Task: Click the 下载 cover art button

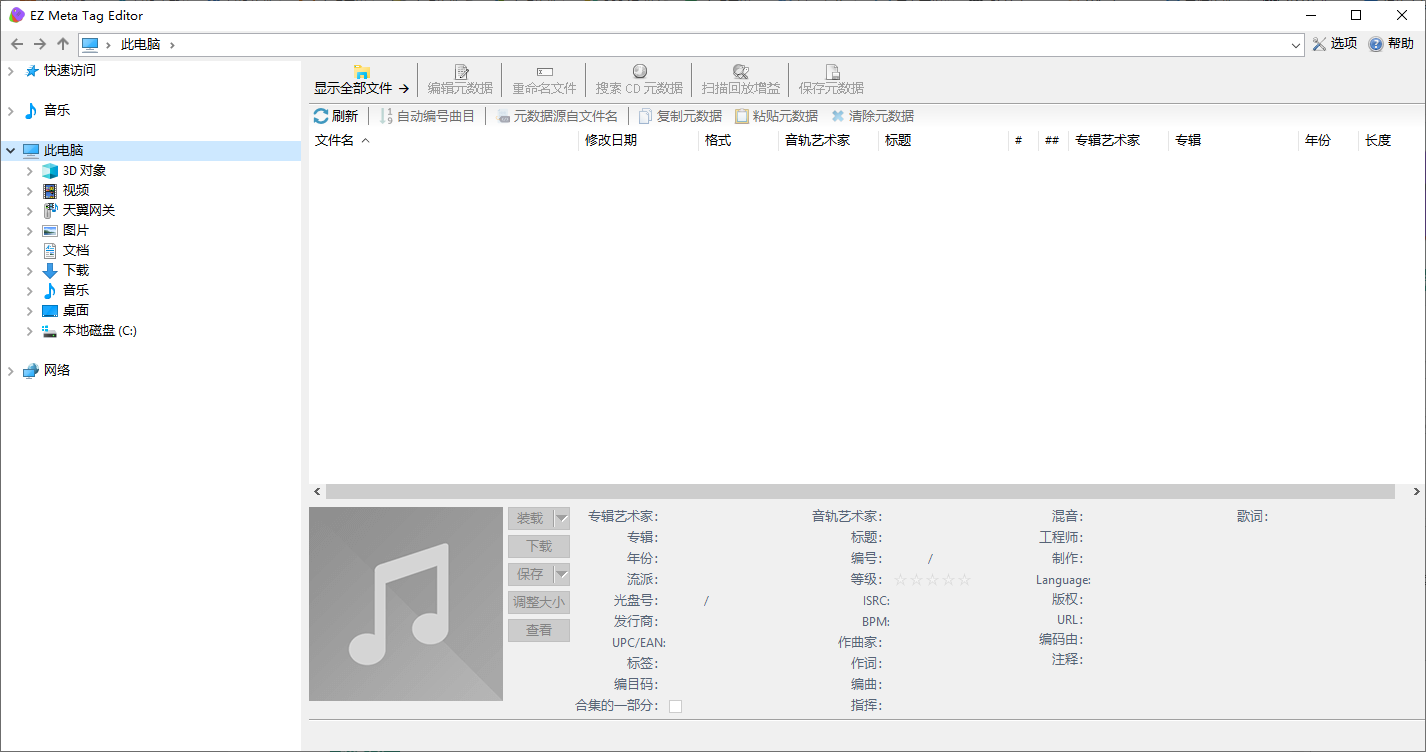Action: coord(539,546)
